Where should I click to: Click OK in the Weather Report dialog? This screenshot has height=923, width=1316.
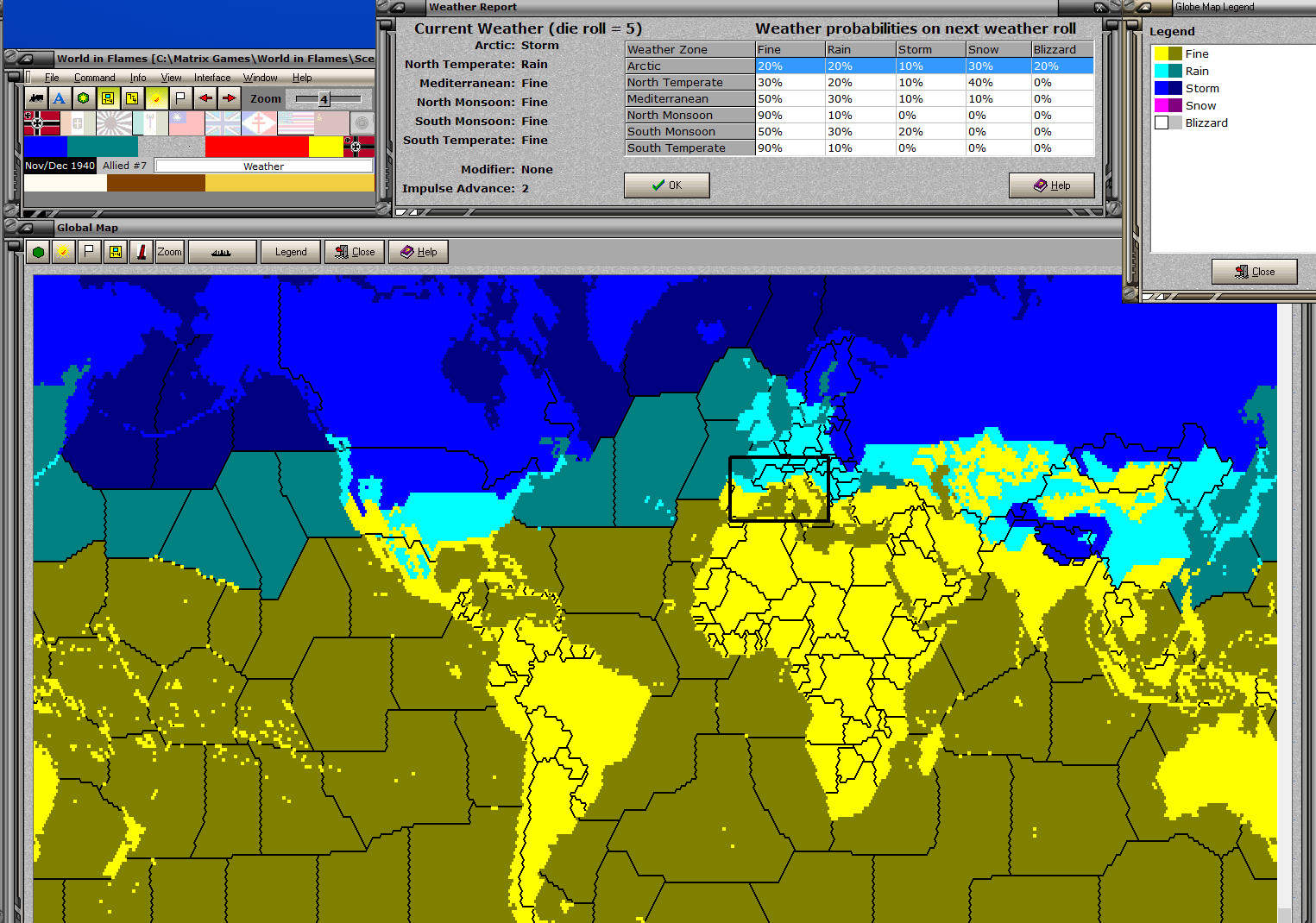[666, 185]
